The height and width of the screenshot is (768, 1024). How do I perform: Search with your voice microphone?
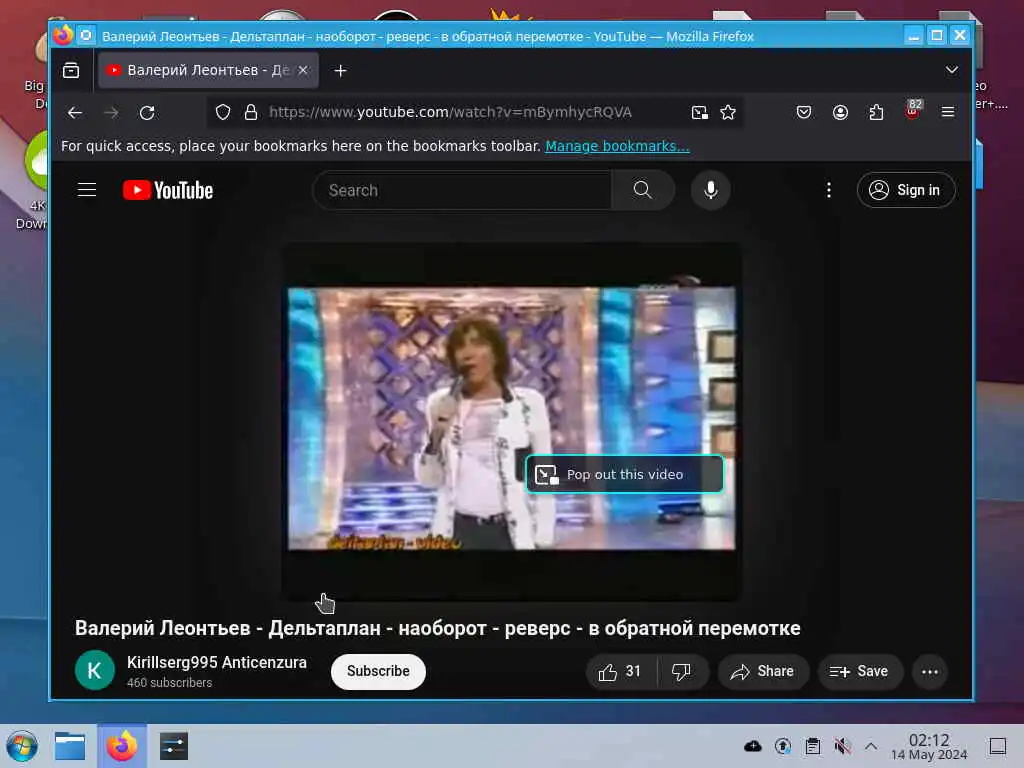tap(711, 190)
